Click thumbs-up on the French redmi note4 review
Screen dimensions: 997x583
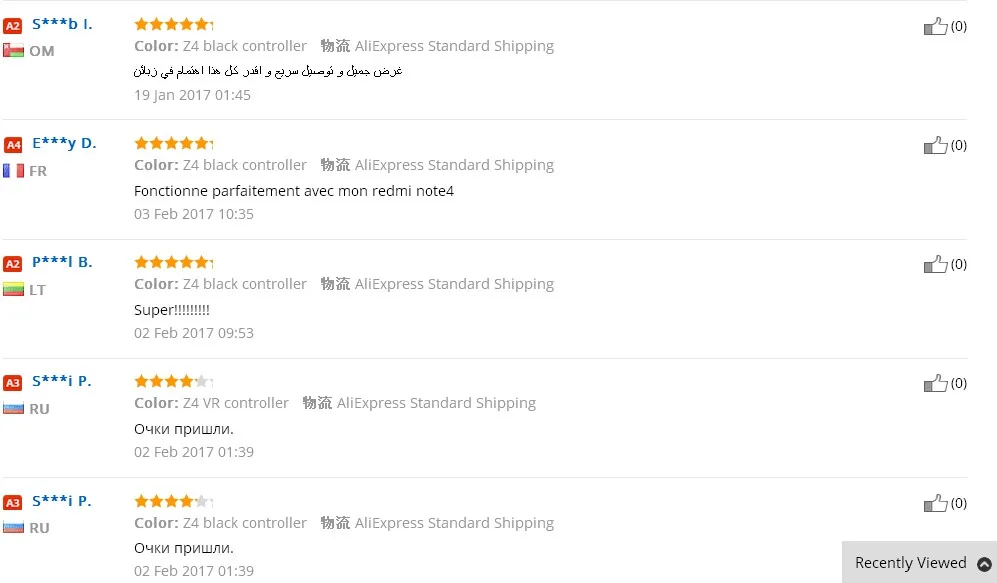coord(935,145)
